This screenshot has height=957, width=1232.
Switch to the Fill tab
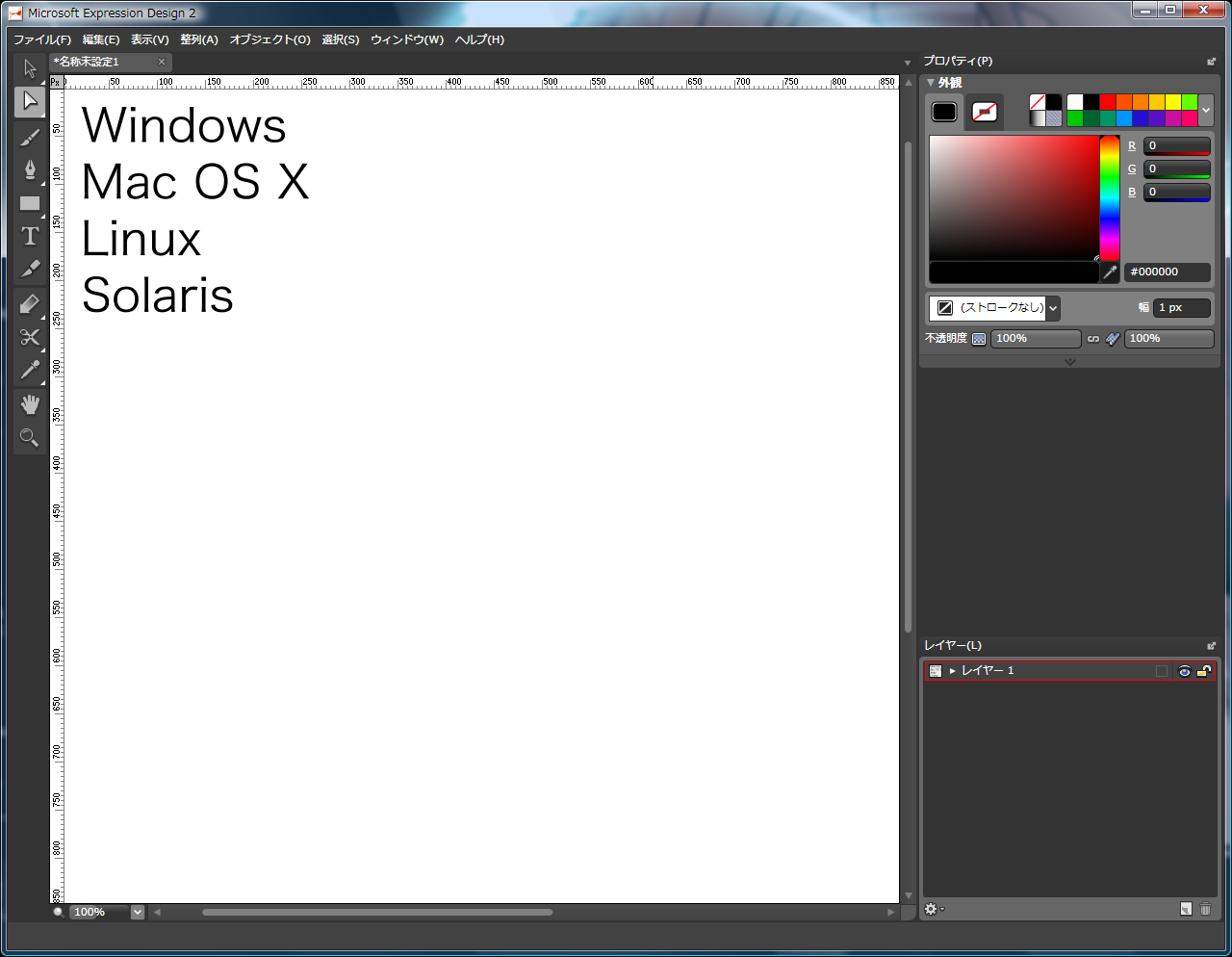point(944,112)
